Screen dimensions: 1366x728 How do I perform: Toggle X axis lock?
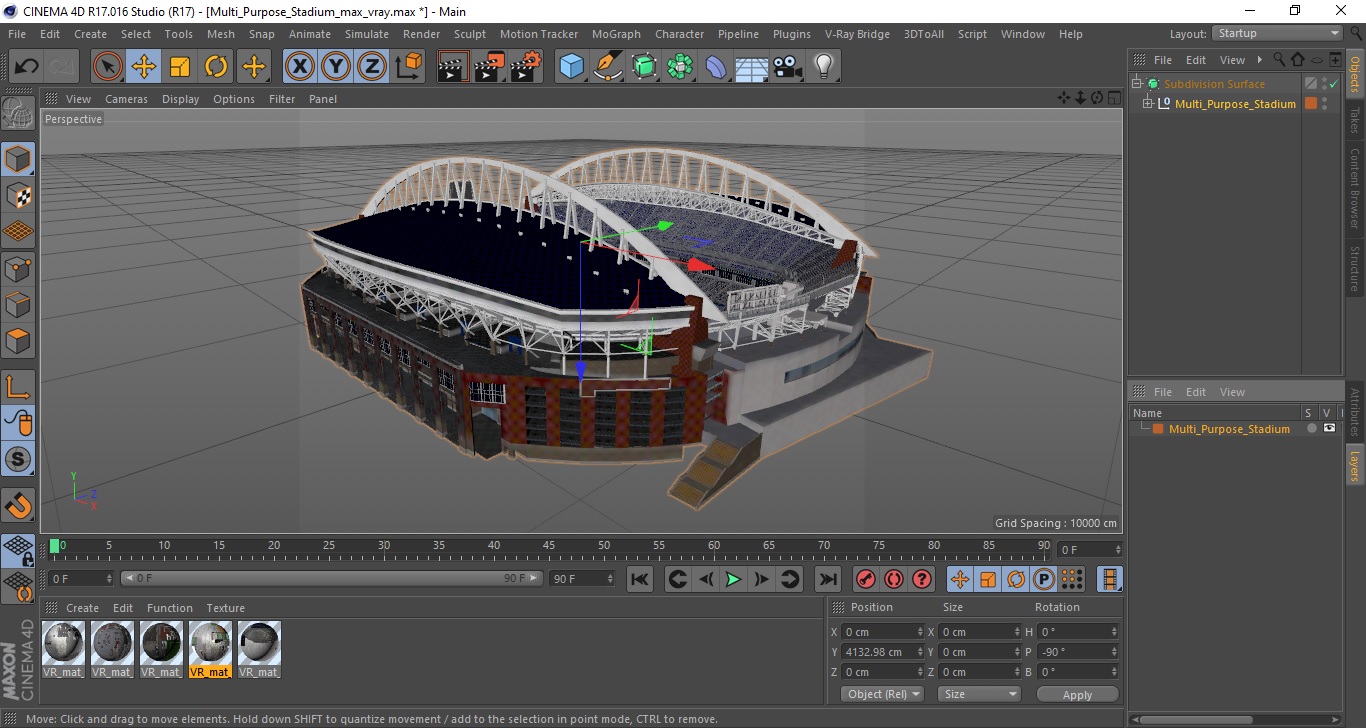(x=300, y=67)
